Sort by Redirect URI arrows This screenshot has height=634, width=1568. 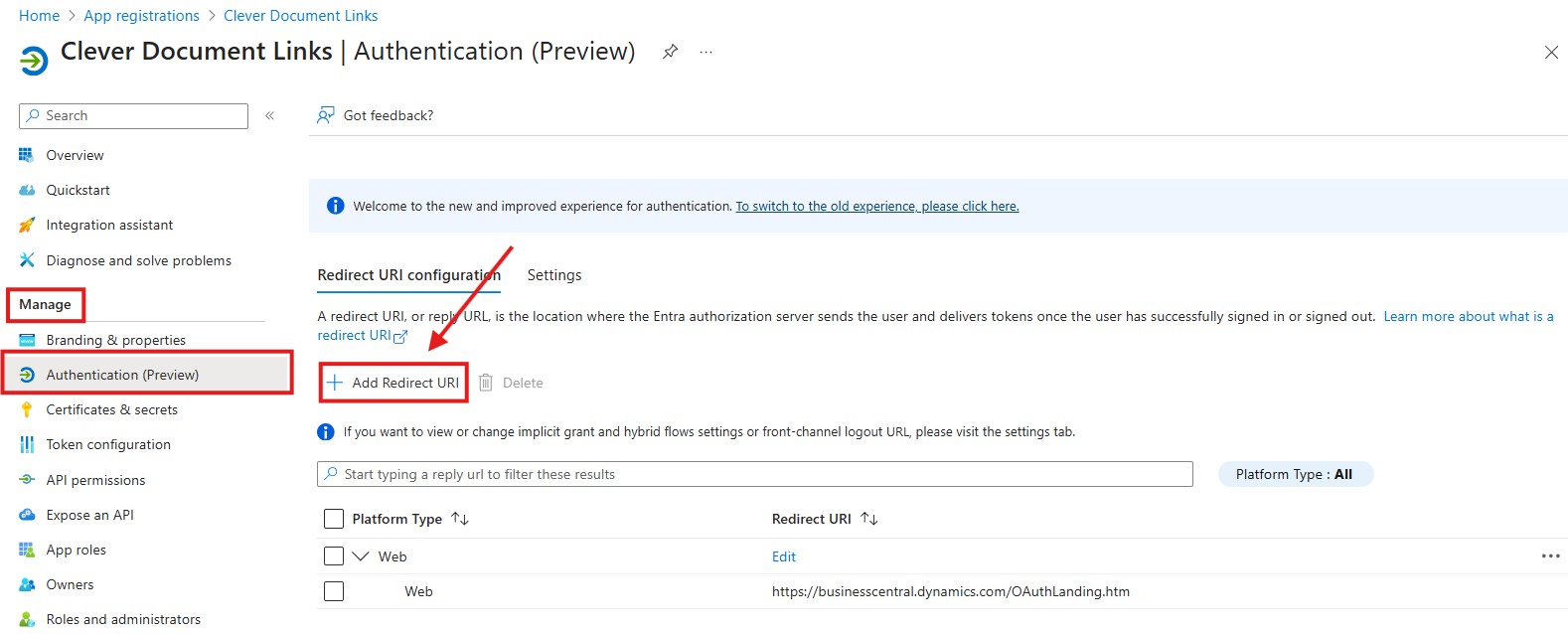[x=869, y=519]
